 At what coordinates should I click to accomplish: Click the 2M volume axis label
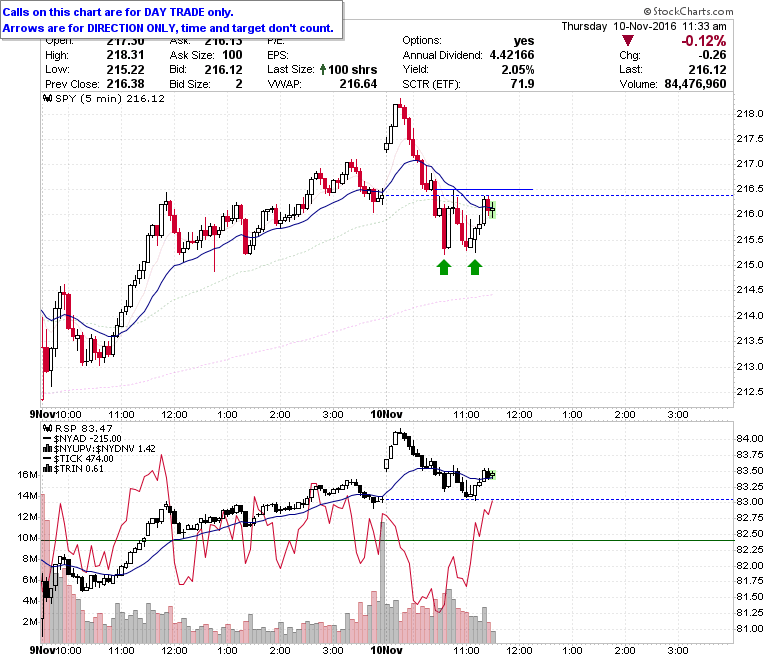tap(30, 622)
